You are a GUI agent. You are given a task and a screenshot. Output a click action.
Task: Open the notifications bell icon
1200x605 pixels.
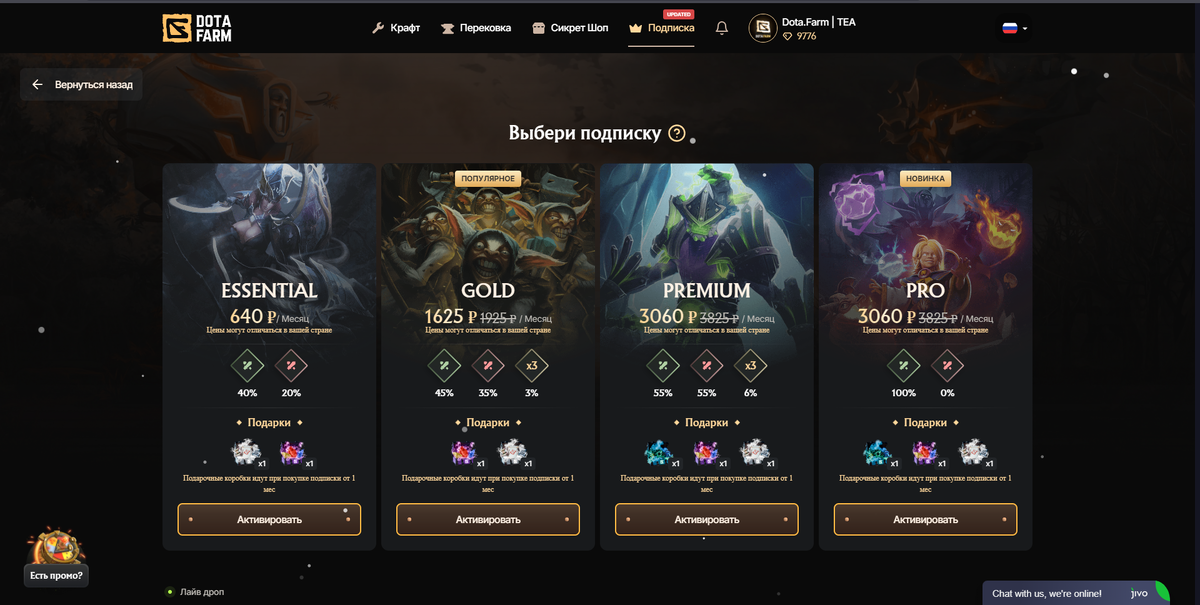click(721, 28)
